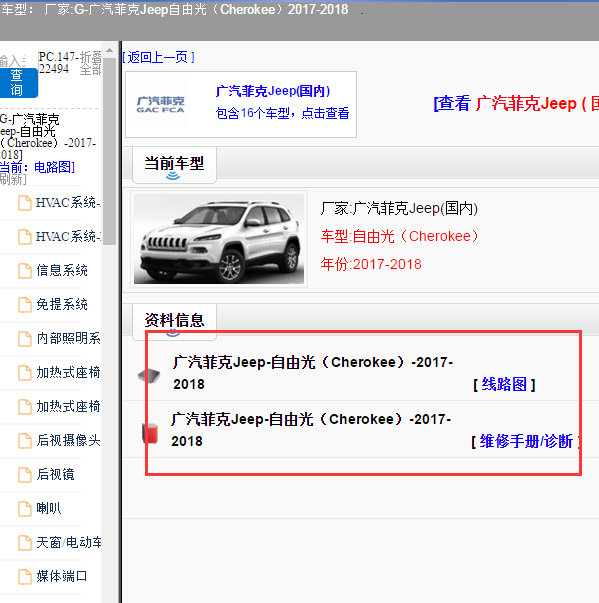
Task: Click the document icon next to 信息系统
Action: (25, 271)
